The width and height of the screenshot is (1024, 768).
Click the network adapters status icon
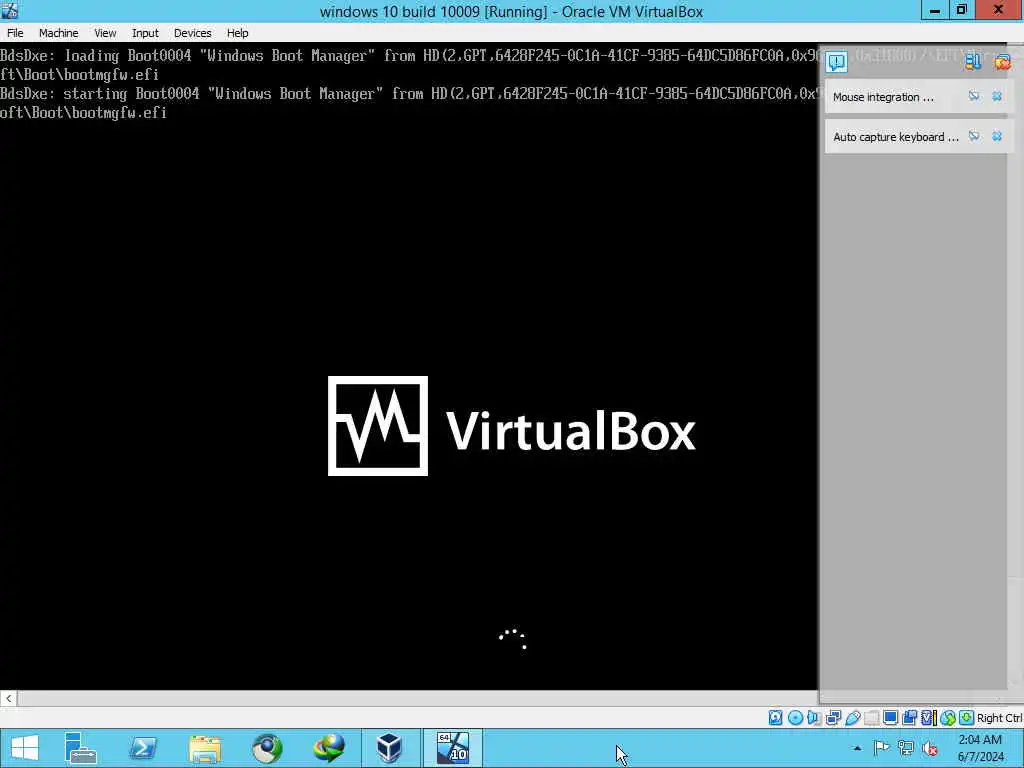pyautogui.click(x=833, y=718)
